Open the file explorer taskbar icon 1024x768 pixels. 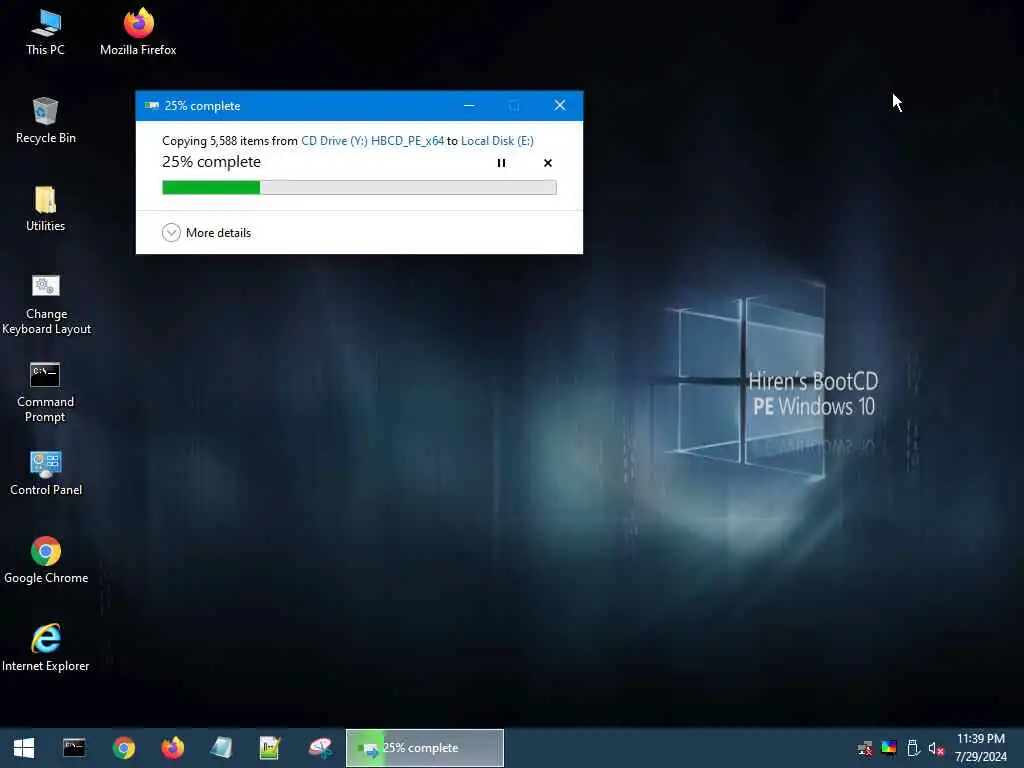click(221, 748)
